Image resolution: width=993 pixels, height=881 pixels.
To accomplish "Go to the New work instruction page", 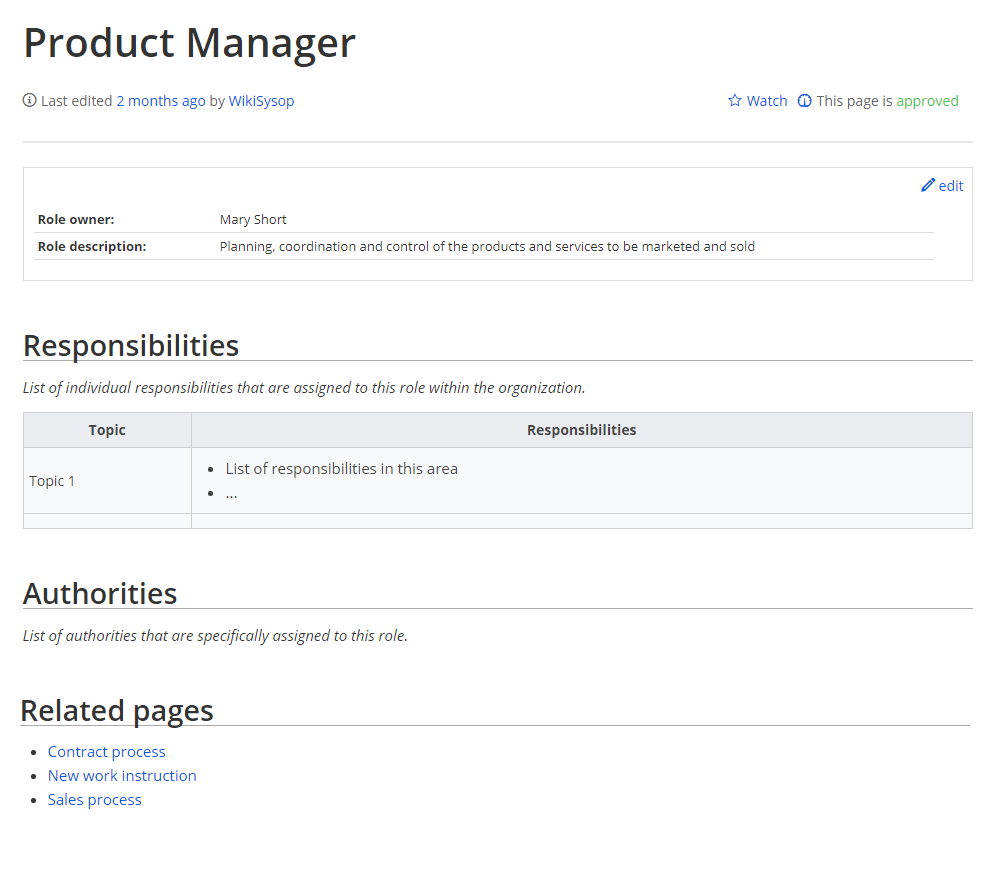I will pyautogui.click(x=122, y=776).
